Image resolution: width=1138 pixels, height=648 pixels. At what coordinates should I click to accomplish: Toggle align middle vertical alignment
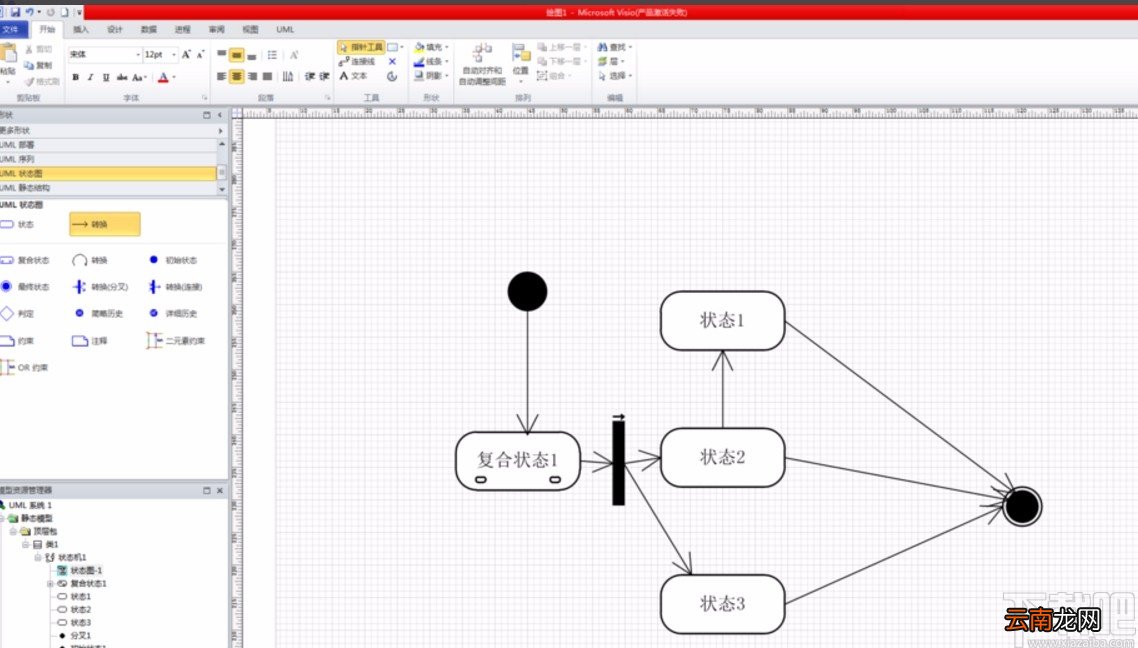[x=237, y=55]
